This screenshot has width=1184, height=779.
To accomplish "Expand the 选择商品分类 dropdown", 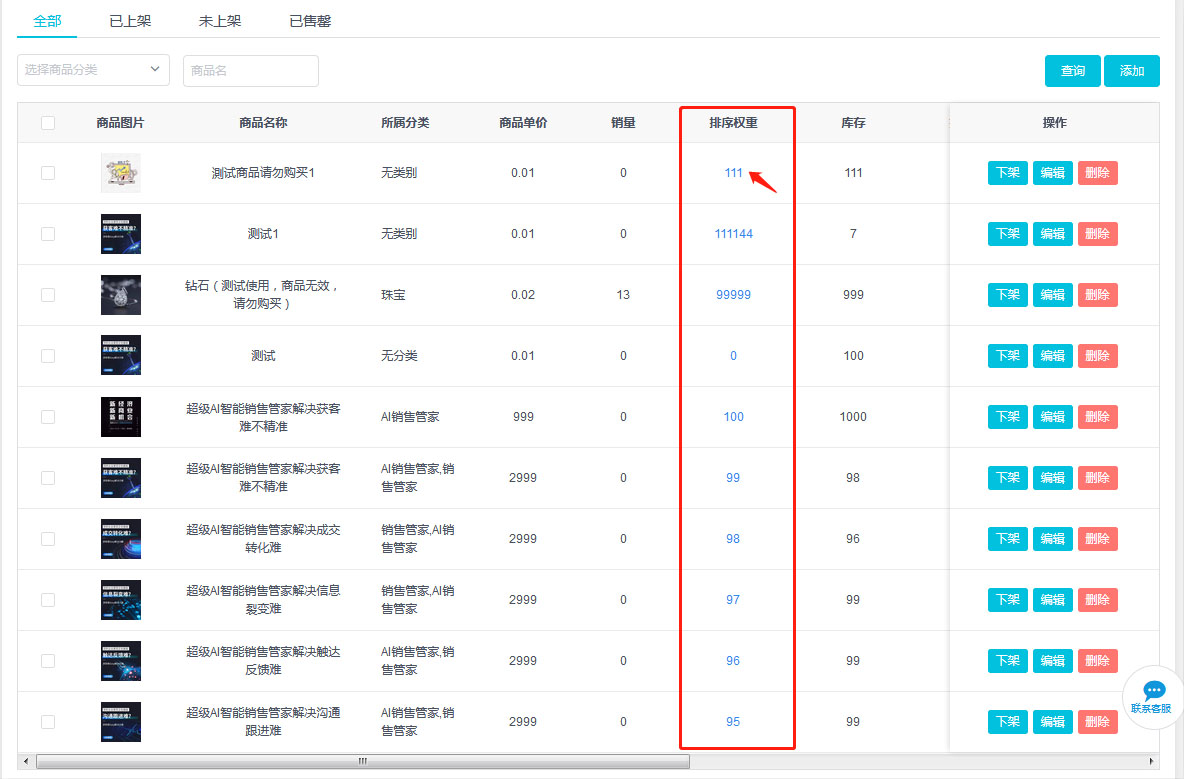I will pos(93,69).
